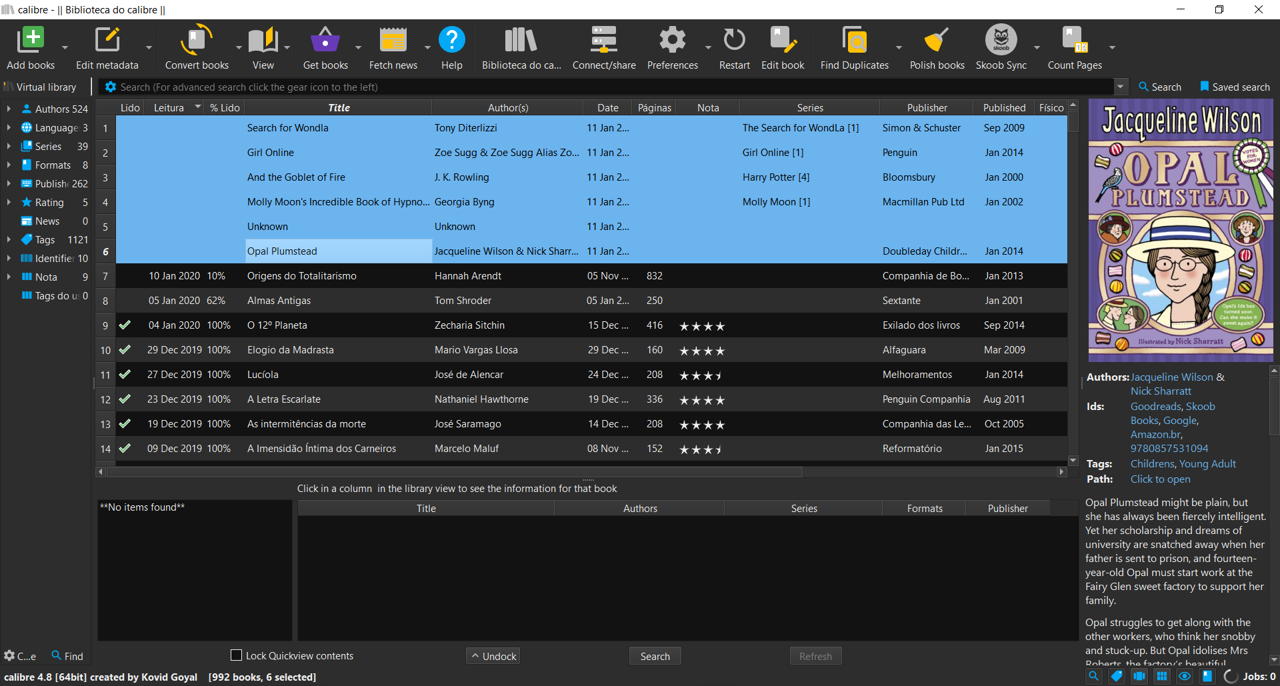Open the Biblioteca do calibre library icon
The height and width of the screenshot is (686, 1280).
click(521, 41)
